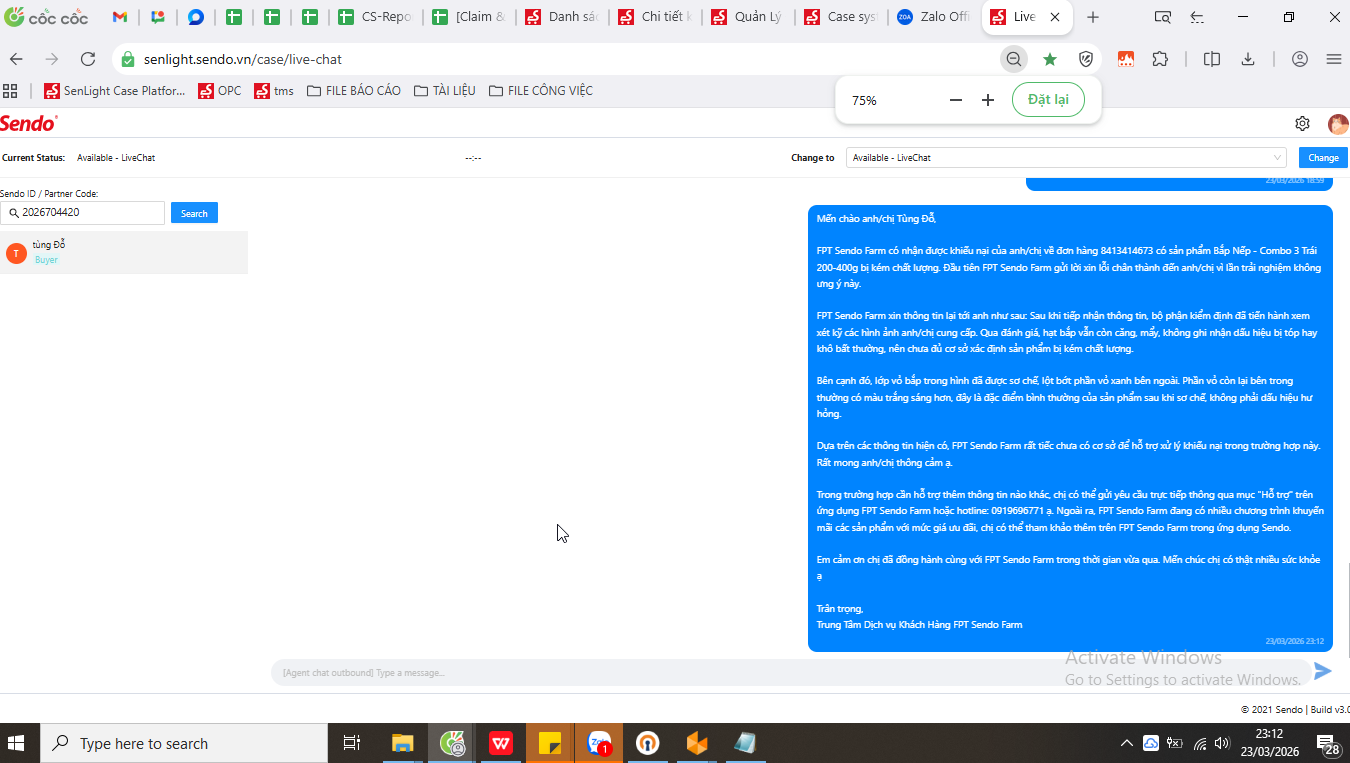Open the OPC bookmark
1350x763 pixels.
tap(220, 91)
